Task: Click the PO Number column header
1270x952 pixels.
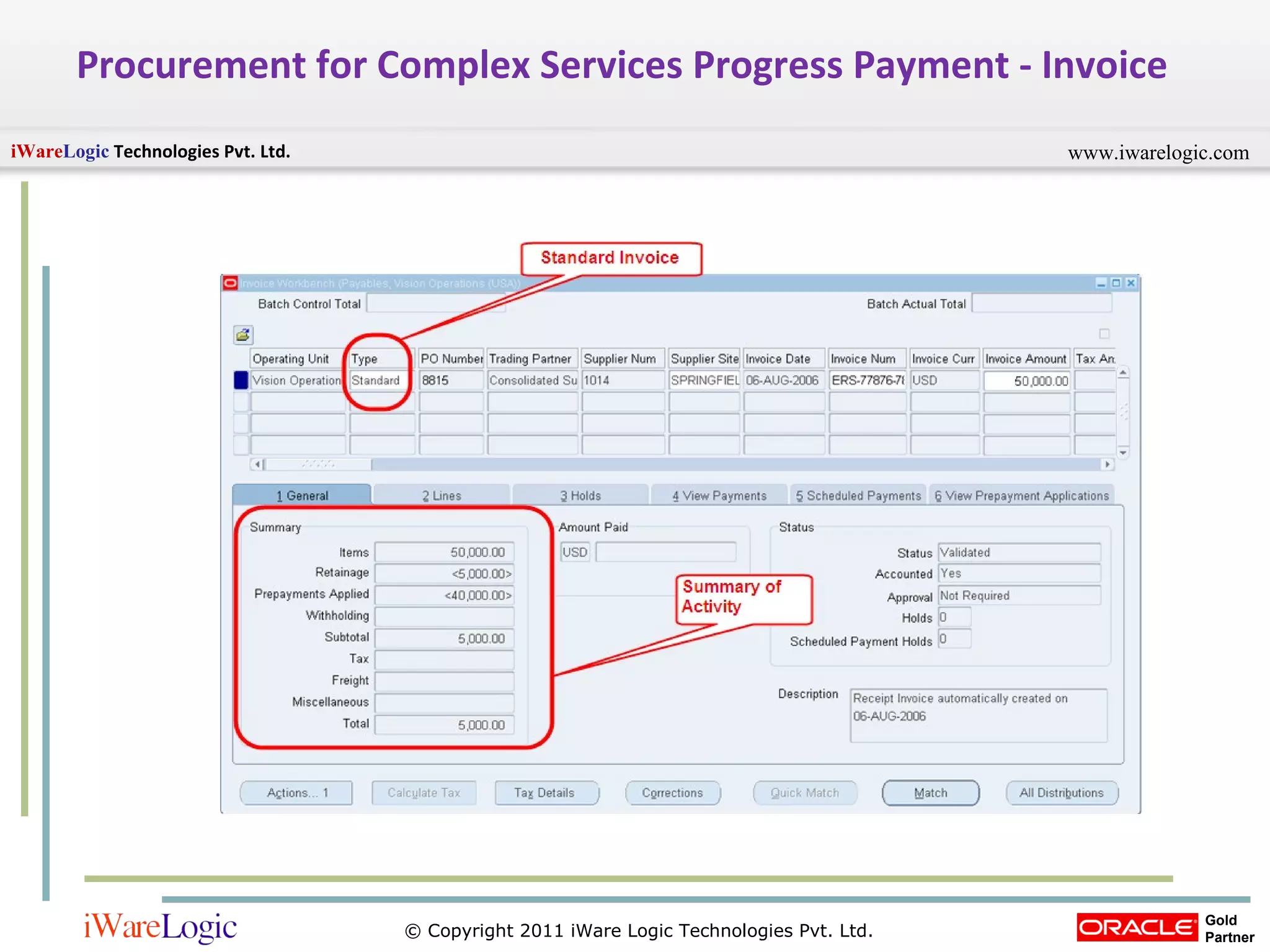Action: tap(451, 358)
